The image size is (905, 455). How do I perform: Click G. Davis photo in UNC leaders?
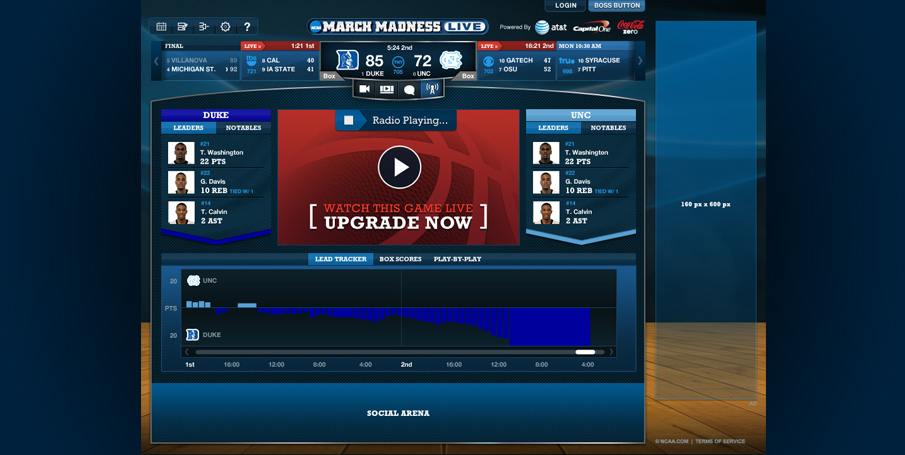(x=546, y=182)
